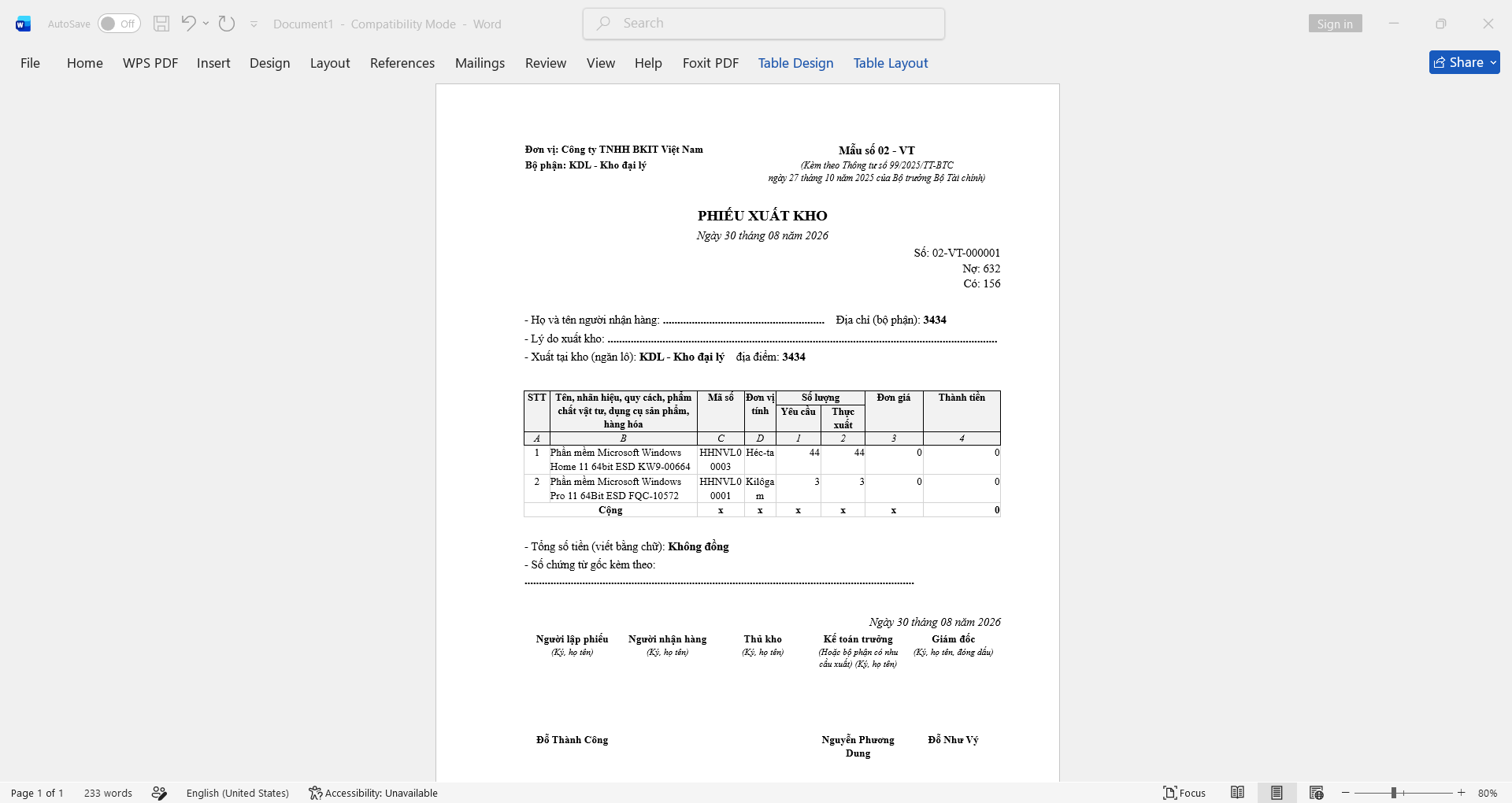Click the 80% zoom level
Viewport: 1512px width, 803px height.
pos(1488,793)
